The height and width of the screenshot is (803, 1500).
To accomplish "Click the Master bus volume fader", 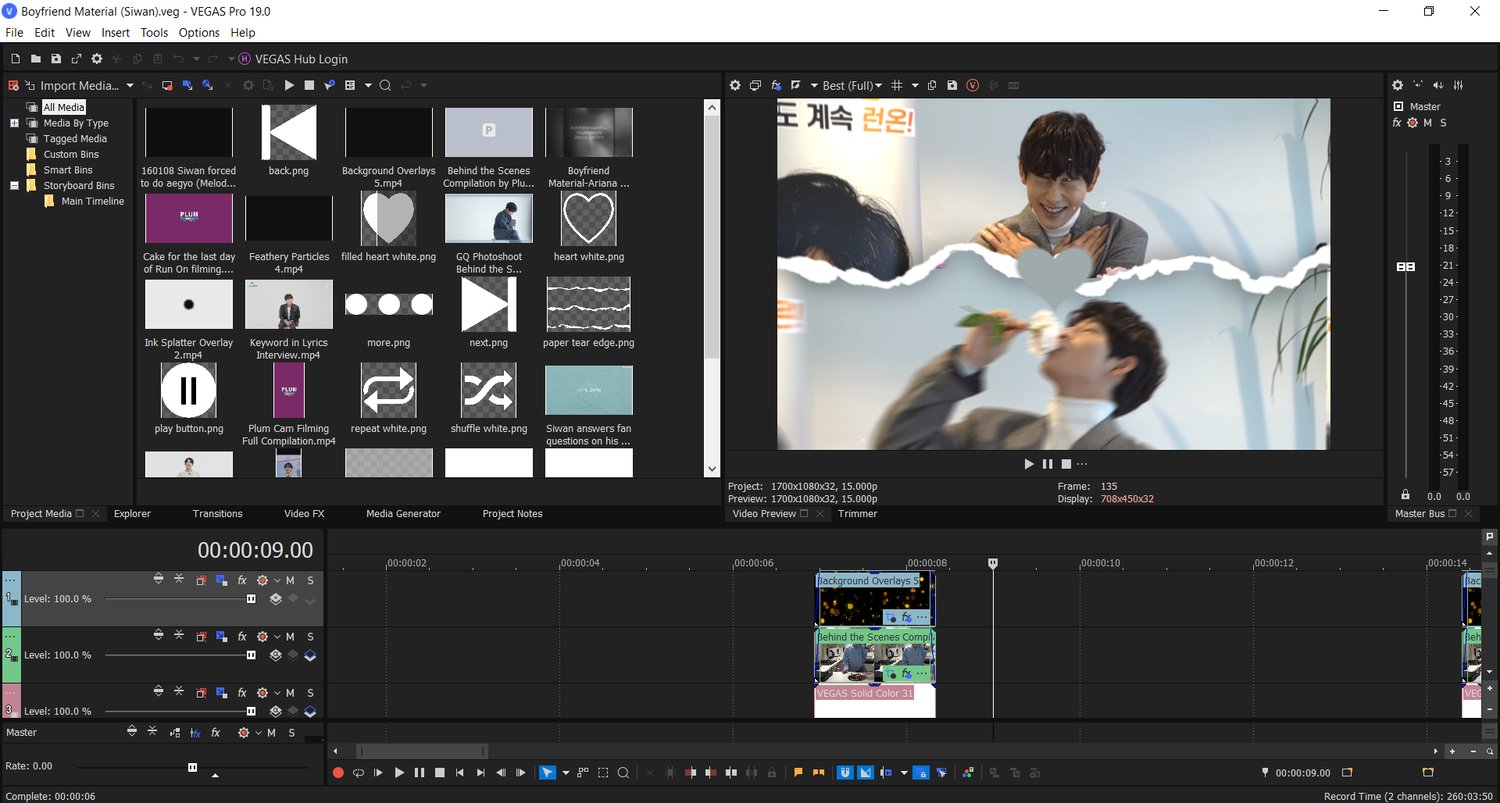I will [1406, 267].
